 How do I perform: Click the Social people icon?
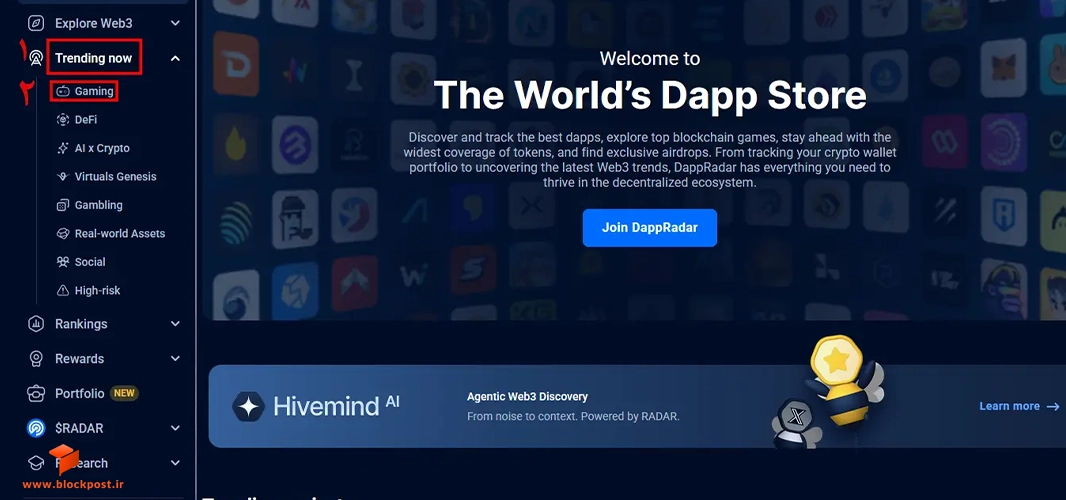(63, 262)
